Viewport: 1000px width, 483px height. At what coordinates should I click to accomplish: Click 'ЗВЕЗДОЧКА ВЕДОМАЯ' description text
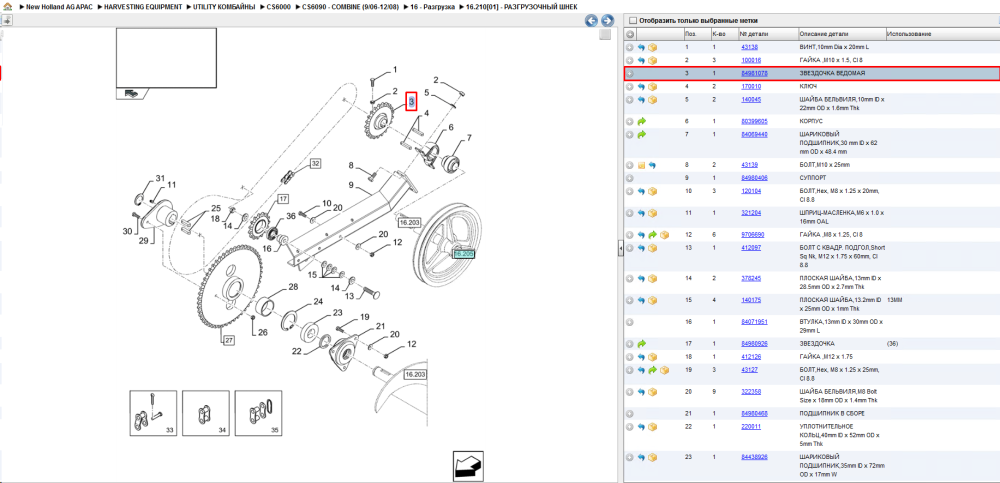coord(832,73)
